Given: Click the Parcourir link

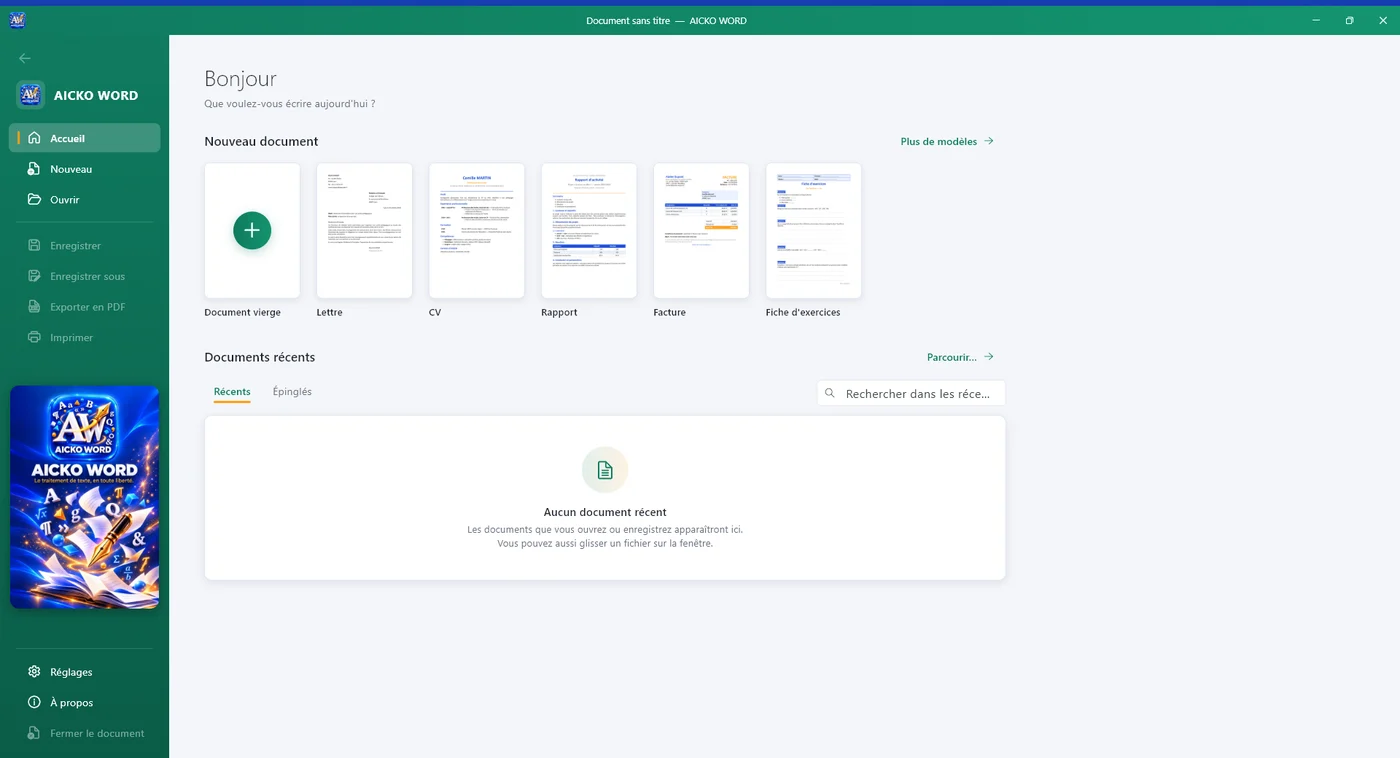Looking at the screenshot, I should coord(960,357).
